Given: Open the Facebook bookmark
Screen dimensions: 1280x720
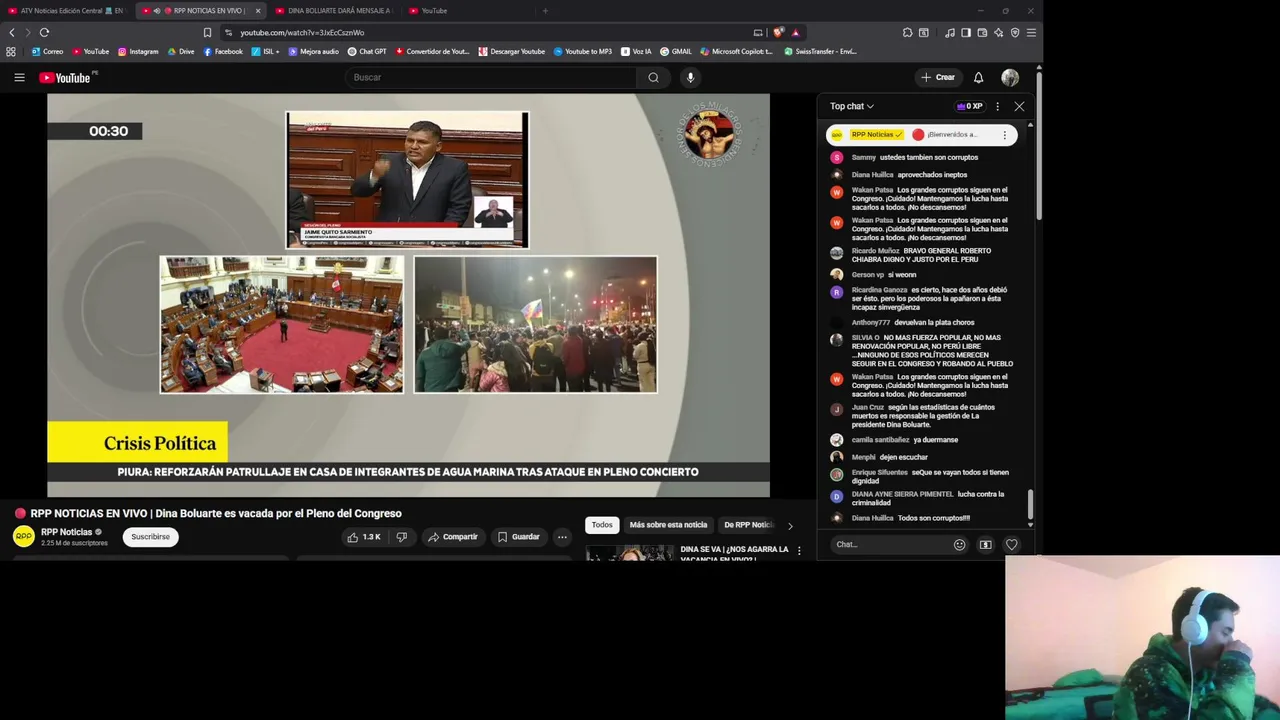Looking at the screenshot, I should click(223, 51).
